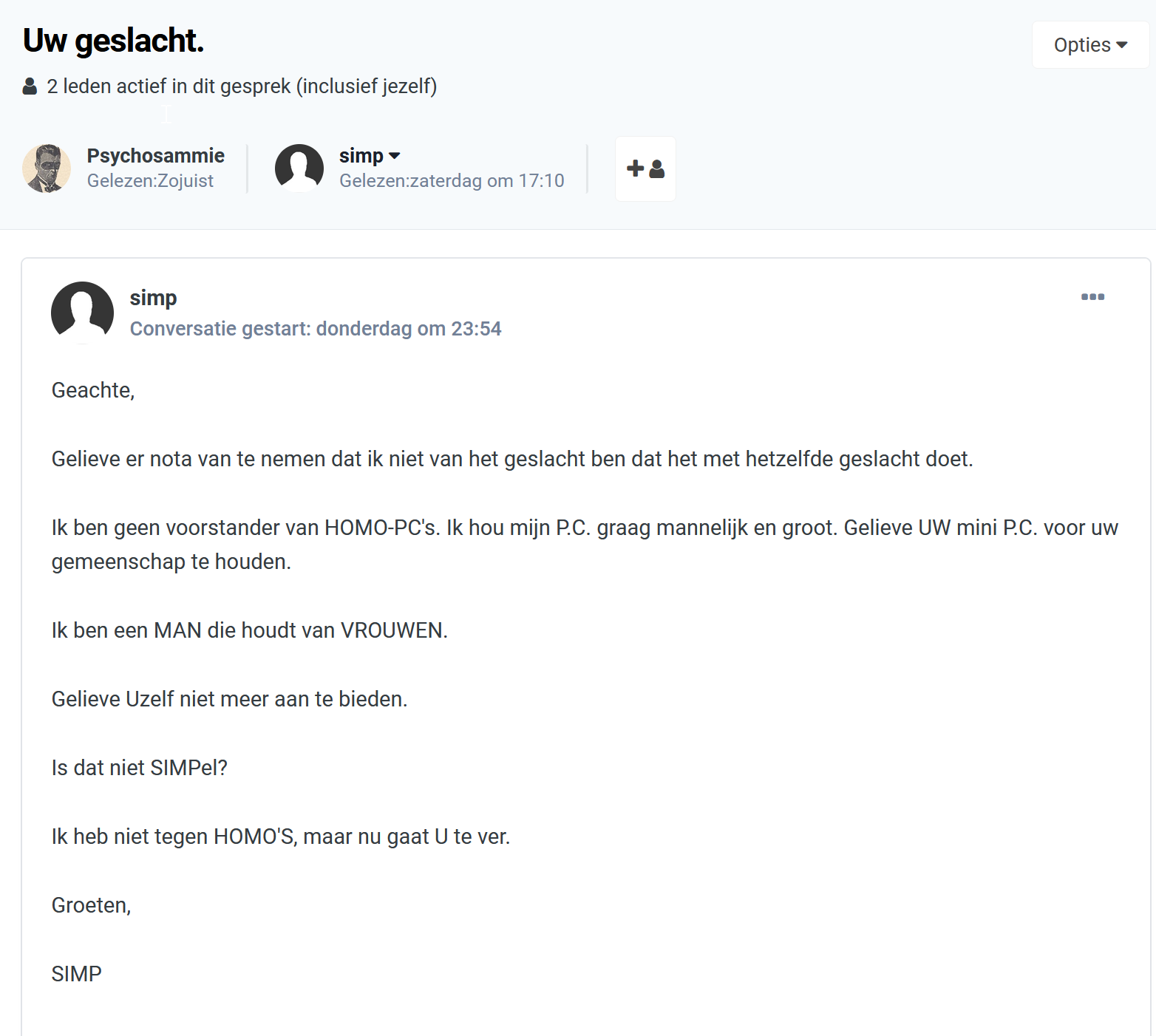Click the 'Uw geslacht.' conversation title
1156x1036 pixels.
(x=113, y=41)
